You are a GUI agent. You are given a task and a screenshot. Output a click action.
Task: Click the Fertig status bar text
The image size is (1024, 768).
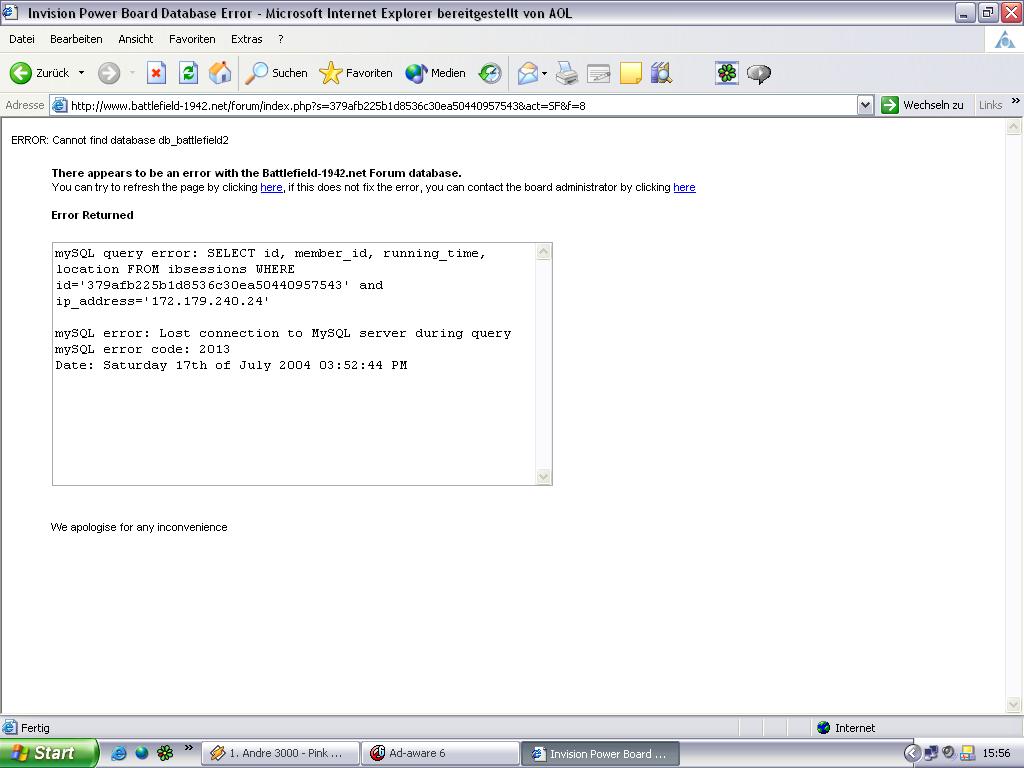pyautogui.click(x=35, y=728)
